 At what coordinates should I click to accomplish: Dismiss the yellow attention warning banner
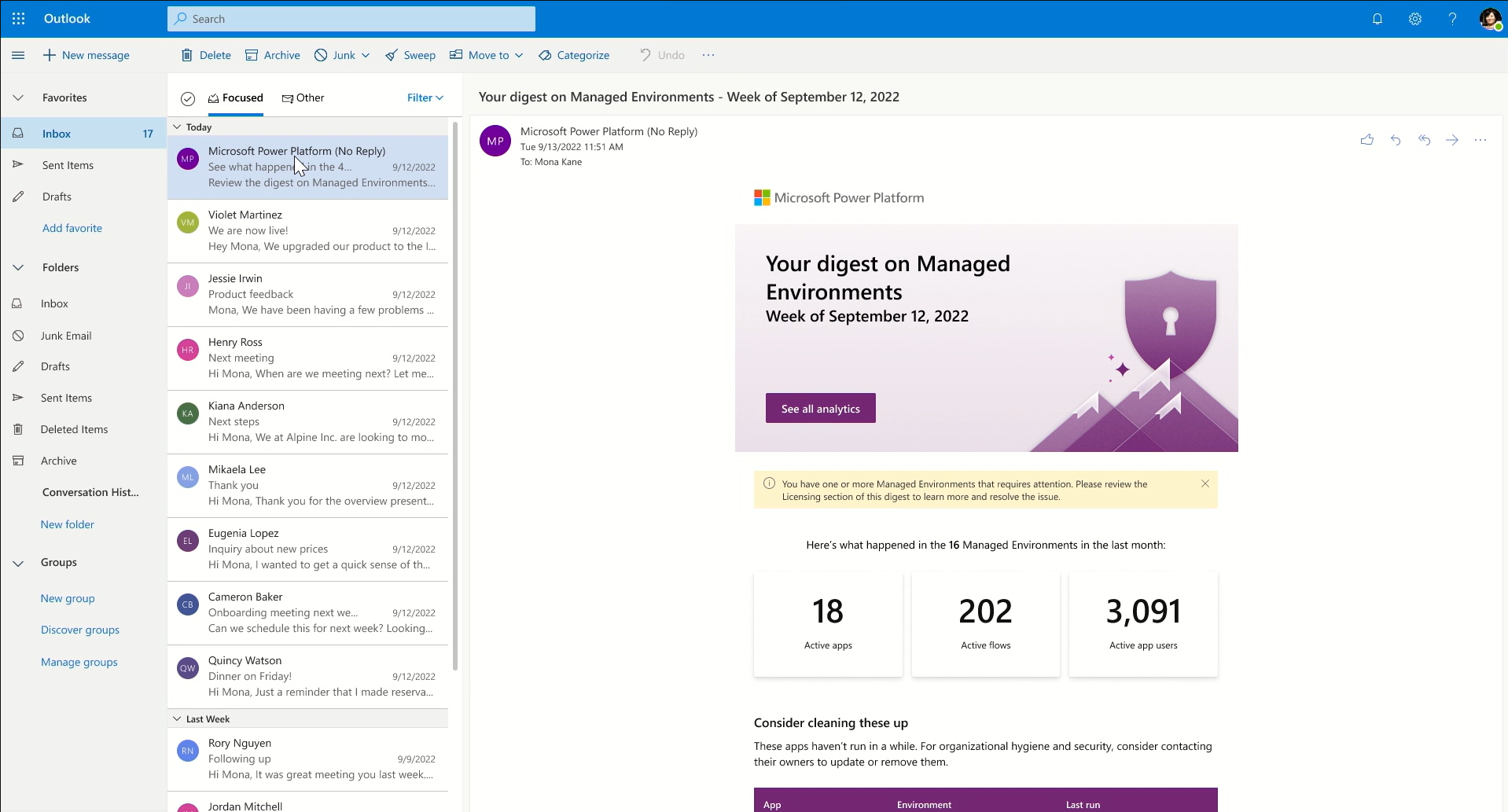(1205, 483)
